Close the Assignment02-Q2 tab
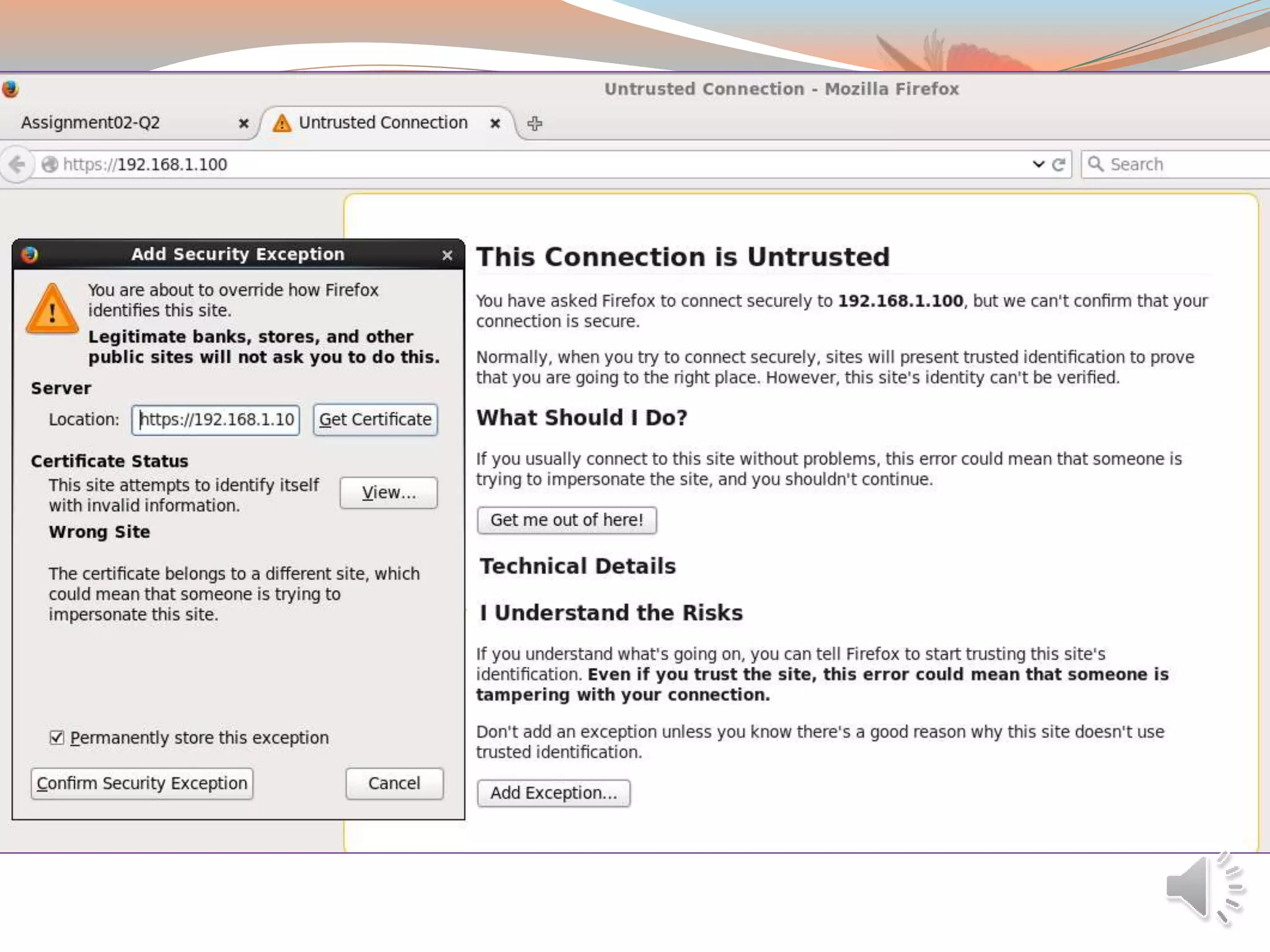Image resolution: width=1270 pixels, height=952 pixels. 244,123
